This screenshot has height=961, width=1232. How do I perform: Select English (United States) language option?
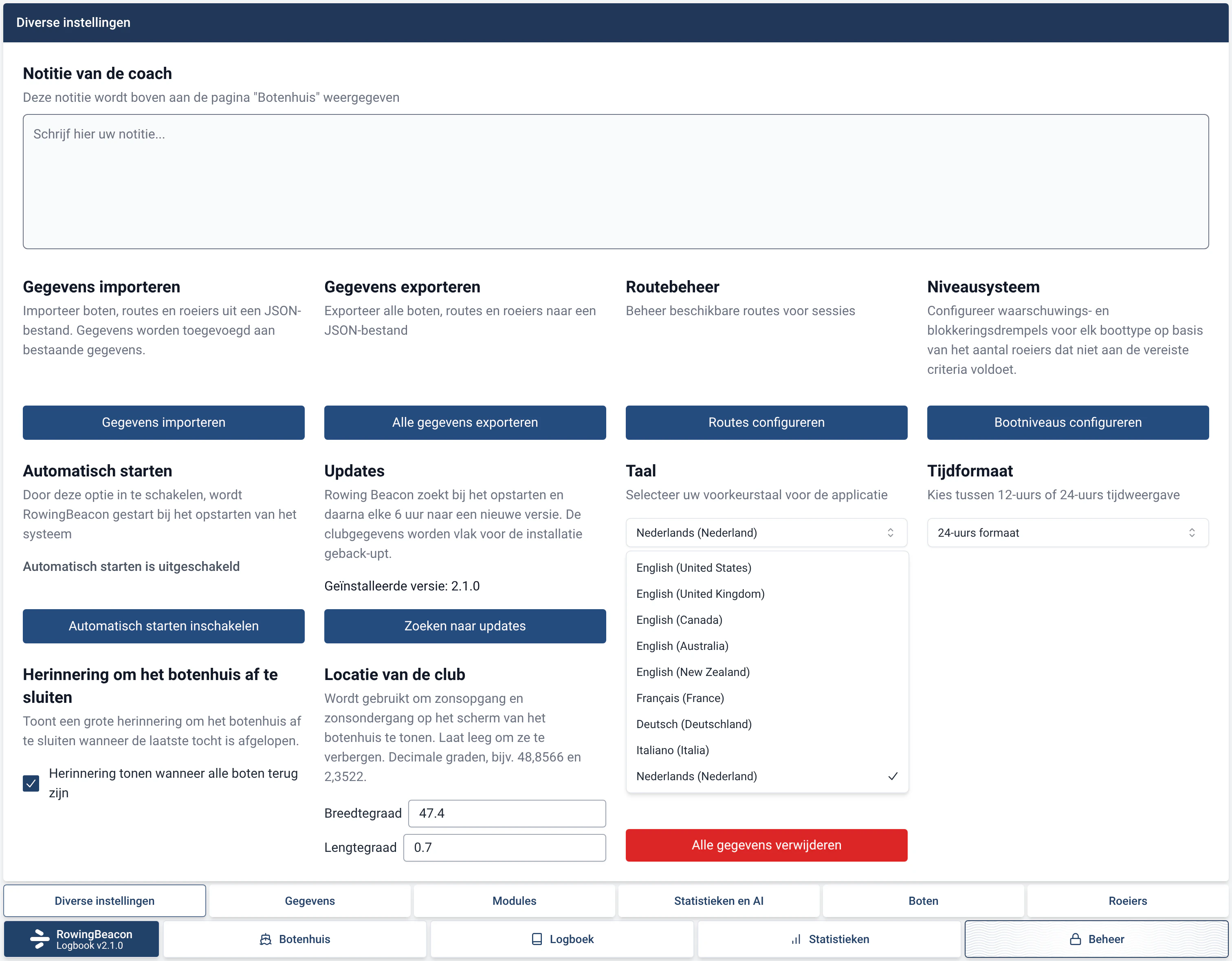tap(767, 567)
